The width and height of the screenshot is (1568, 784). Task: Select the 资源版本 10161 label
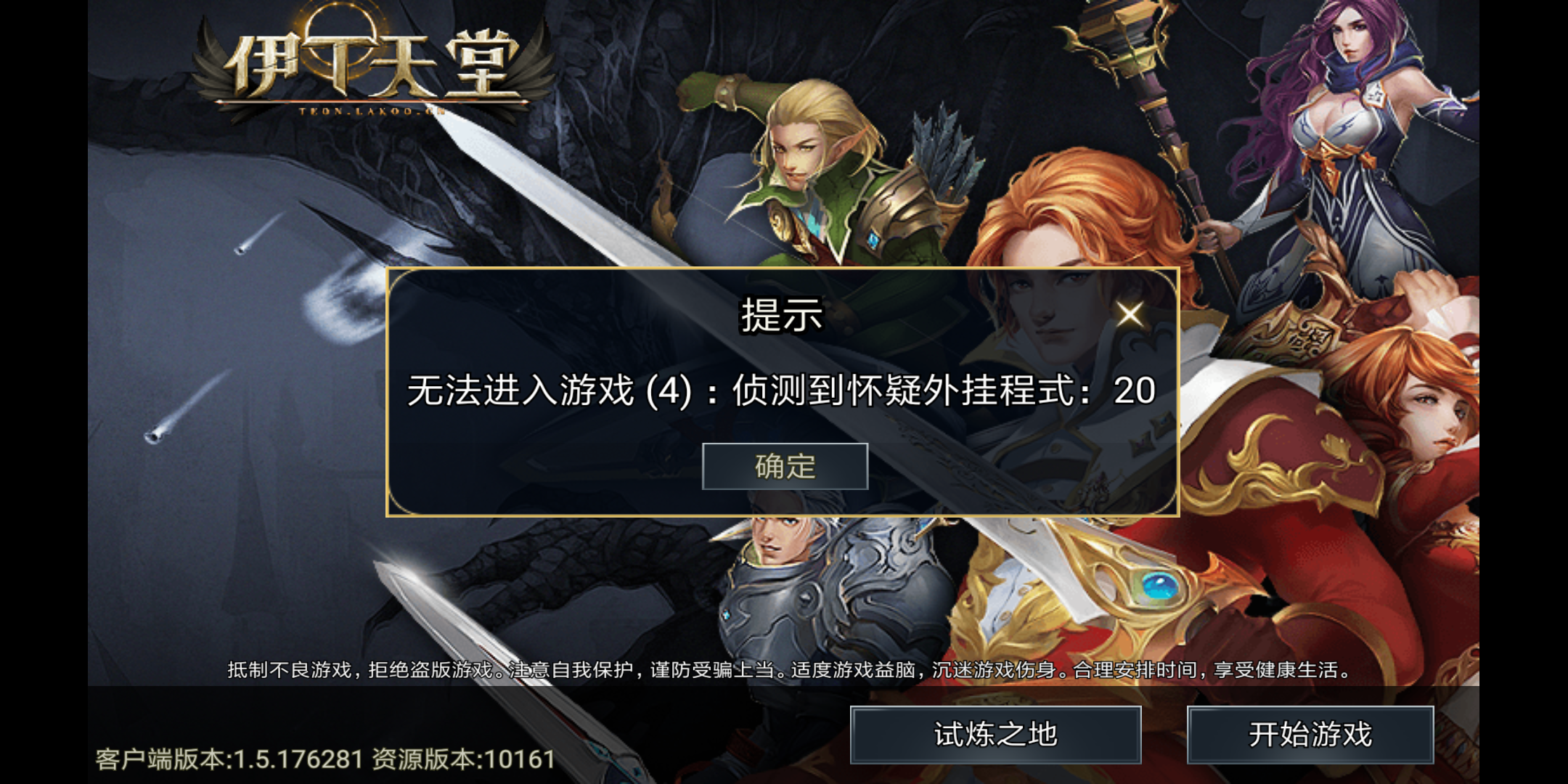464,759
